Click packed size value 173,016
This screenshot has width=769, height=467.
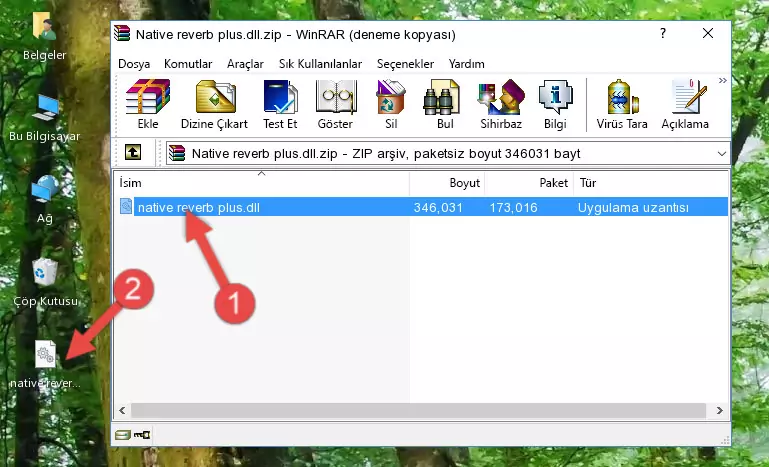tap(513, 208)
